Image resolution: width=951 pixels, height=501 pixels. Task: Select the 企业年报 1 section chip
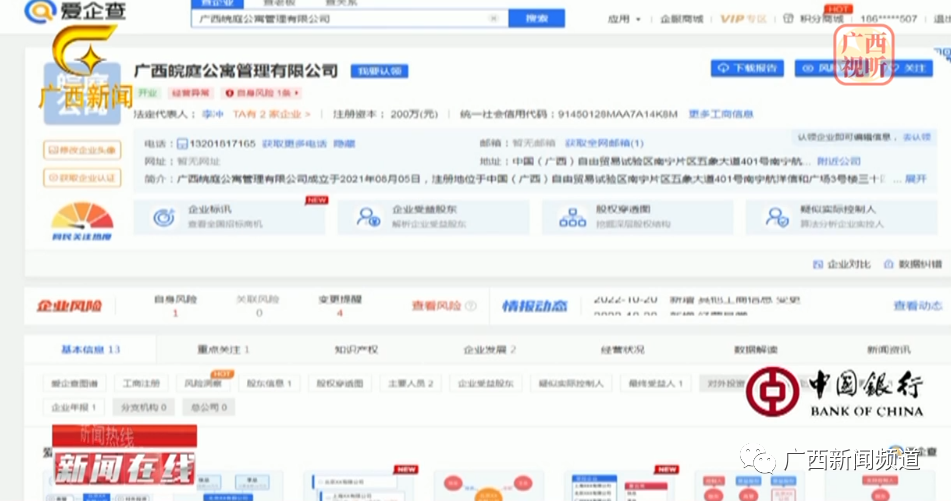click(74, 407)
